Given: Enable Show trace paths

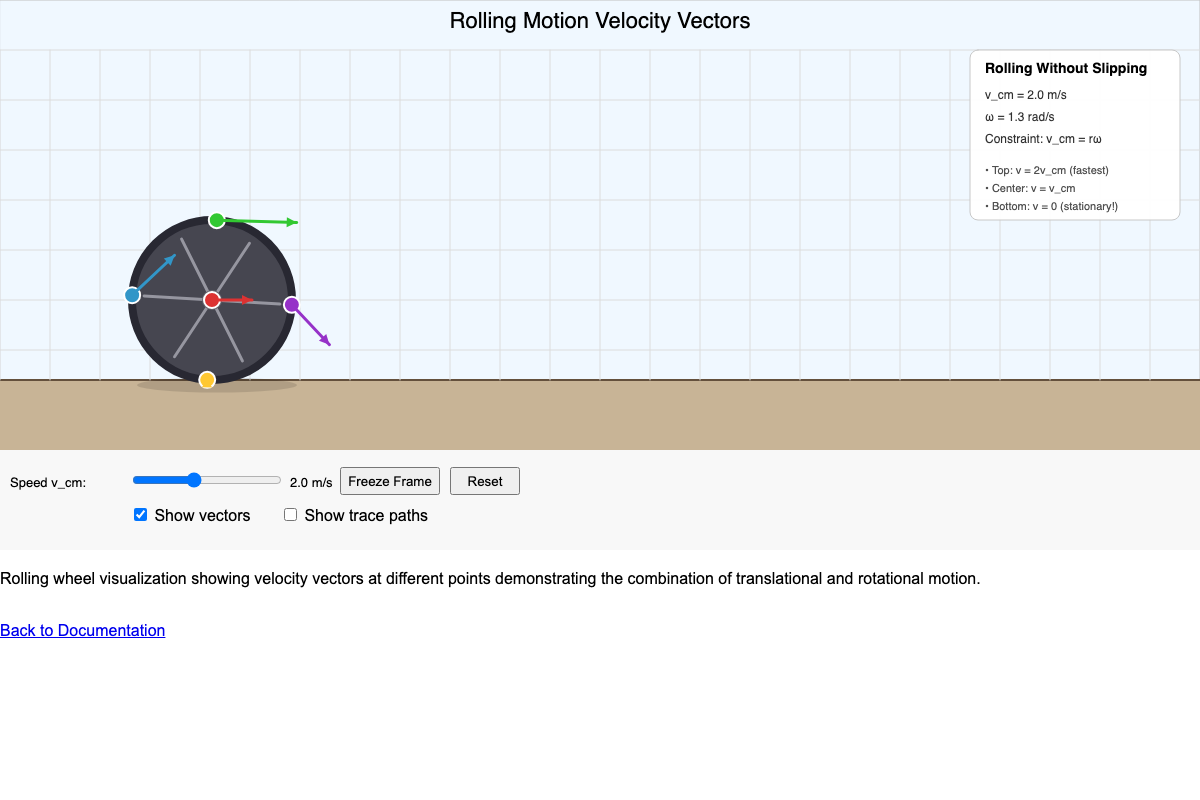Looking at the screenshot, I should pyautogui.click(x=290, y=514).
